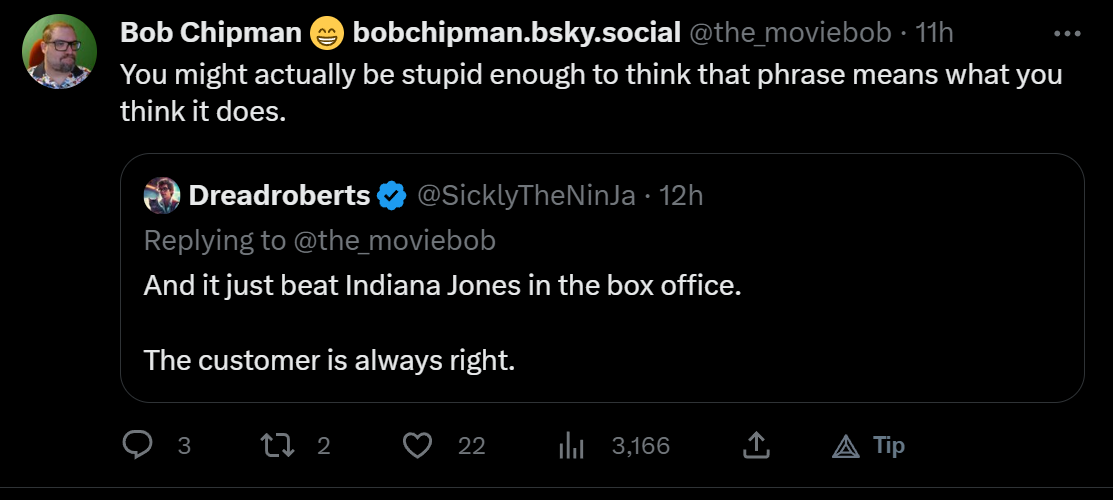Open Bob Chipman's profile picture
The image size is (1113, 500).
pos(59,51)
